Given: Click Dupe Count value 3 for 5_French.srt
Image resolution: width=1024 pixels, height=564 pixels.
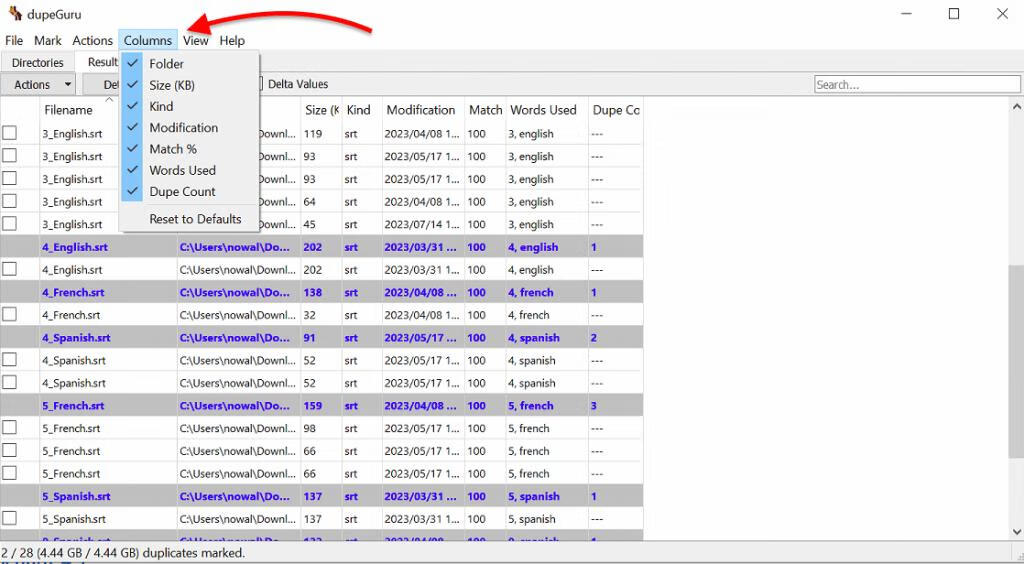Looking at the screenshot, I should click(594, 405).
